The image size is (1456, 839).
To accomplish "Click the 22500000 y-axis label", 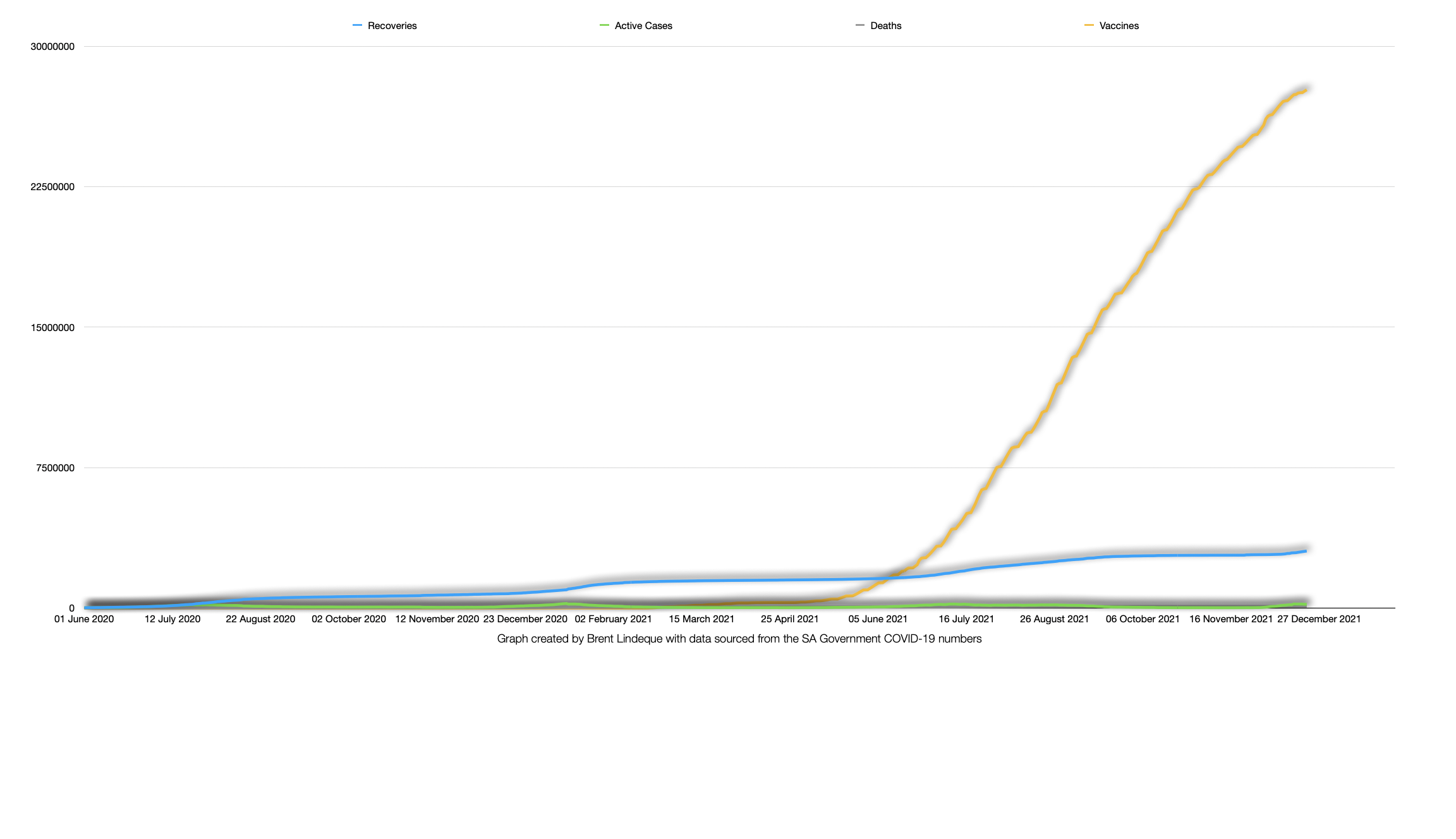I will click(x=52, y=187).
